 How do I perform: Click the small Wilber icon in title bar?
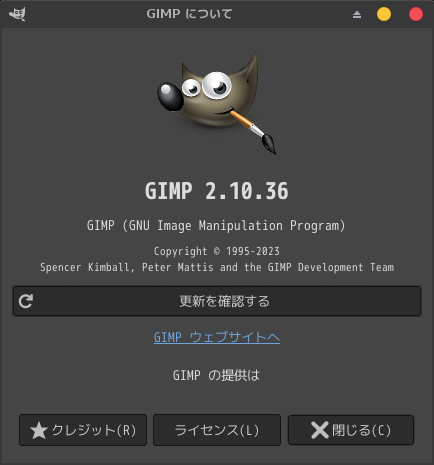coord(17,14)
